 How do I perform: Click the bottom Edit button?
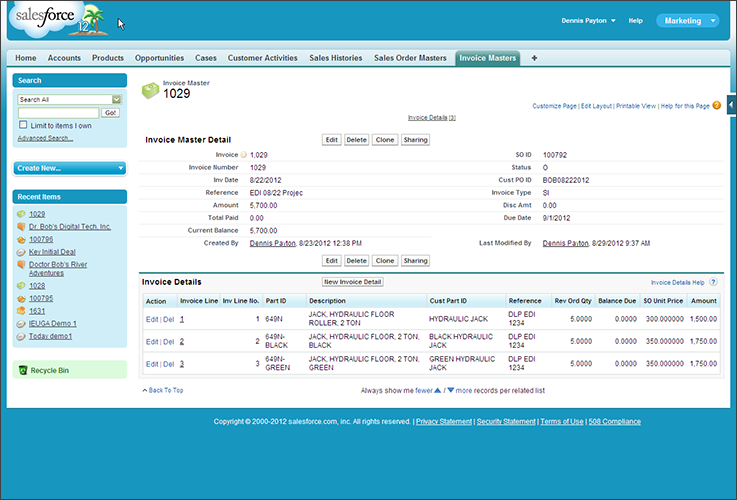(x=331, y=260)
